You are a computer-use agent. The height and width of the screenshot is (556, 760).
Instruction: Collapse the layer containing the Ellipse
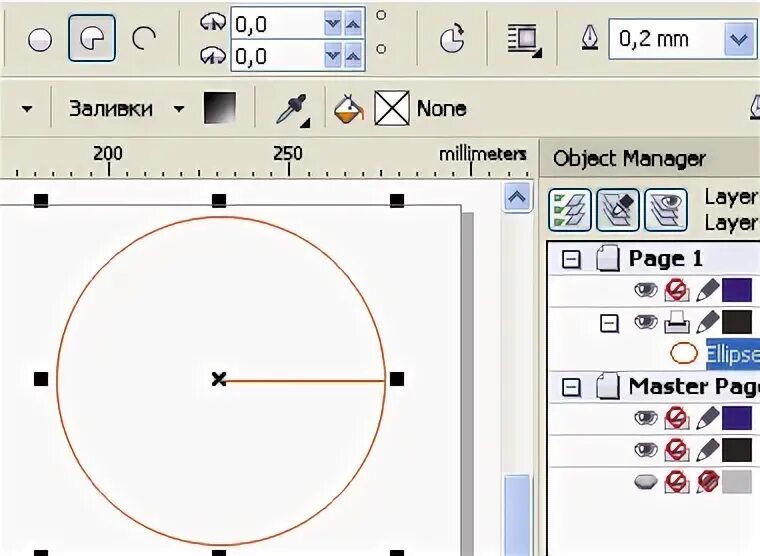[609, 323]
